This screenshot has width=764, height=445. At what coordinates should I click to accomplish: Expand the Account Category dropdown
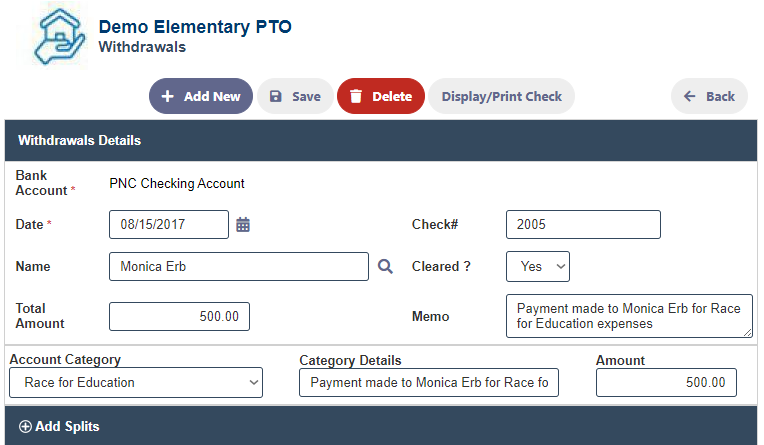(x=136, y=383)
